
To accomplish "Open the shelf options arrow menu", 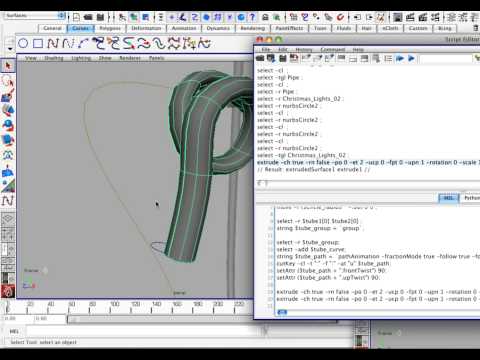I will 10,49.
